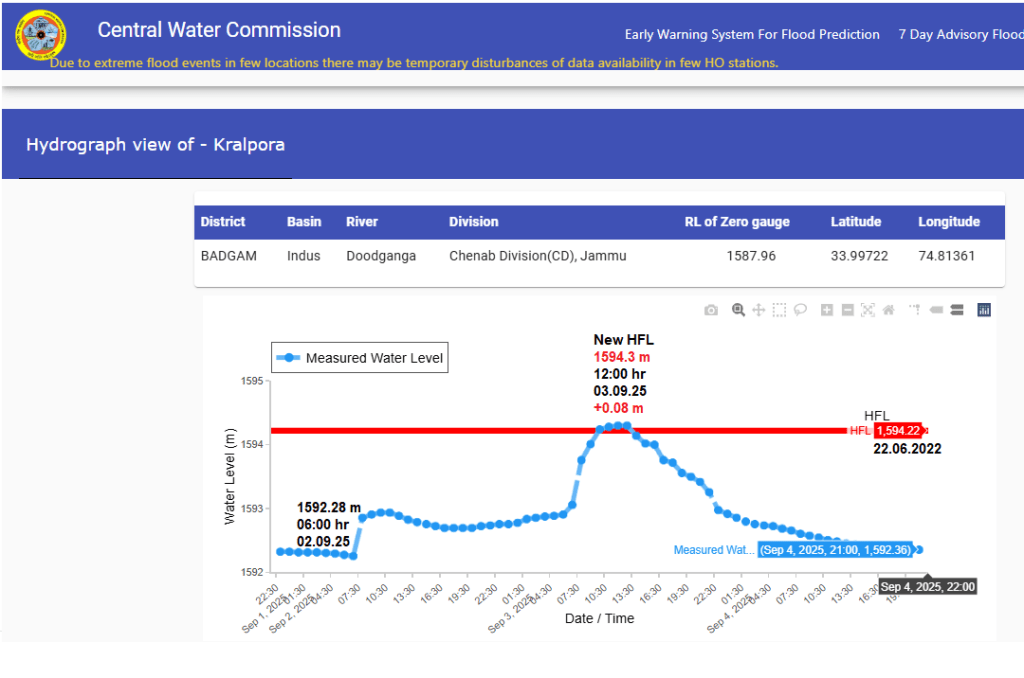Click the Autoscale chart icon
This screenshot has width=1024, height=678.
pos(867,310)
